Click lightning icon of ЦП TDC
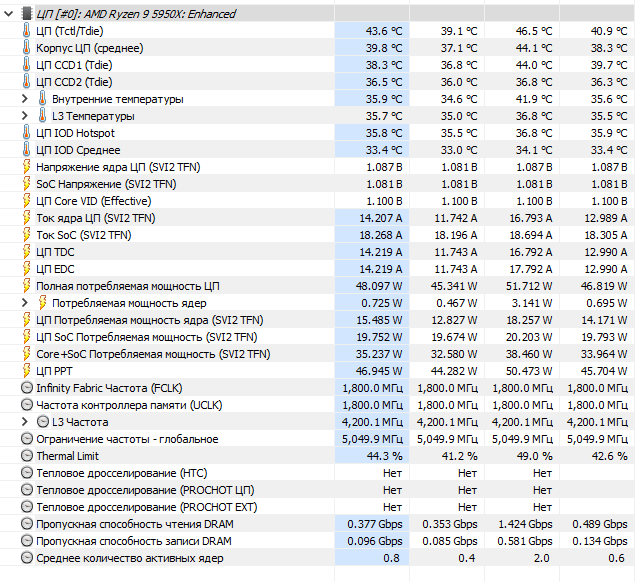Screen dimensions: 635x582 tap(26, 252)
